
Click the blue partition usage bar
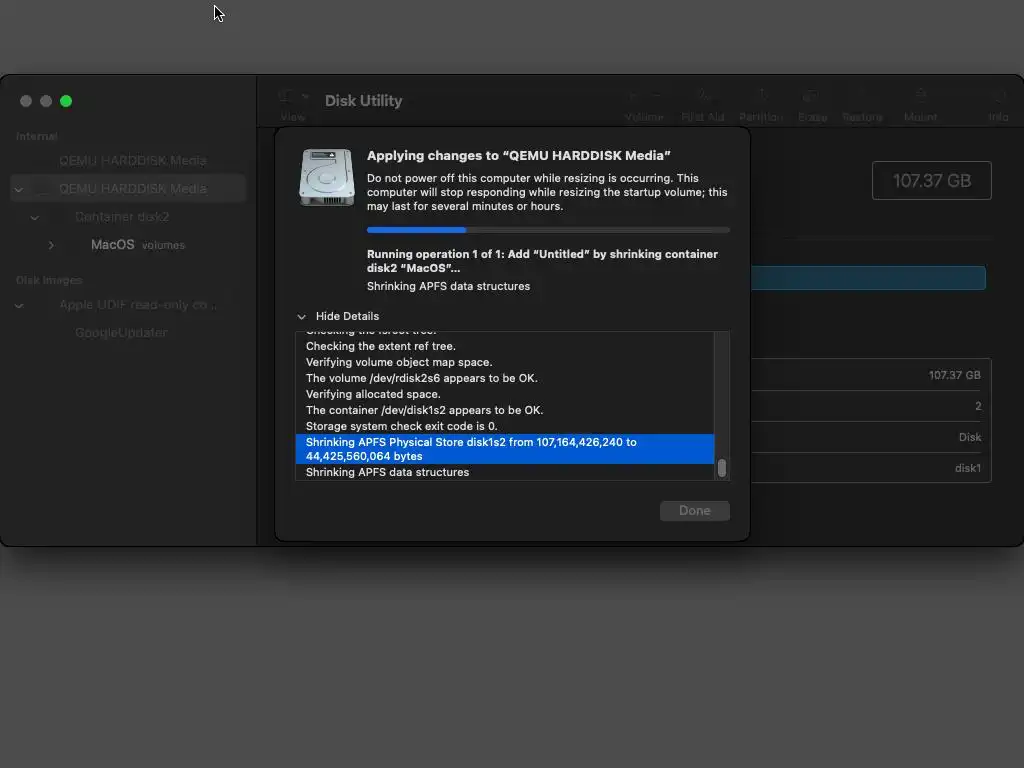pyautogui.click(x=868, y=278)
